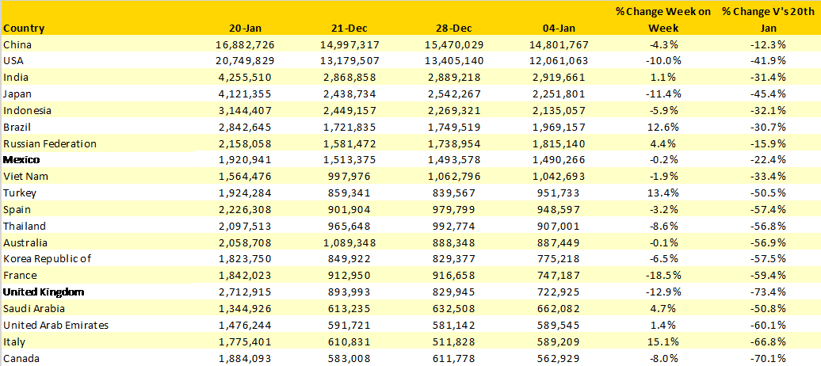Select the Saudi Arabia row label
Screen dimensions: 821x366
34,309
